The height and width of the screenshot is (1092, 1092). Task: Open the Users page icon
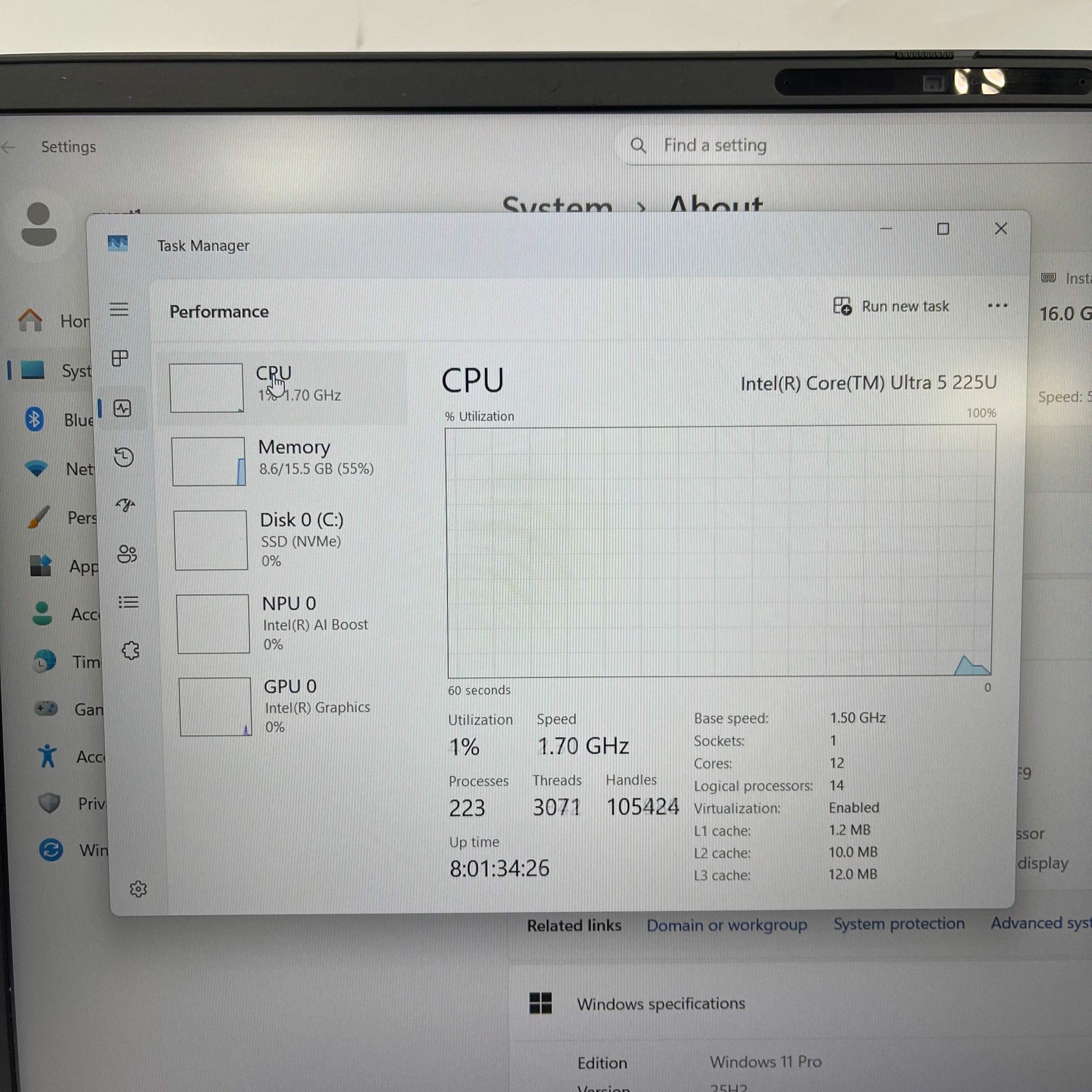pos(127,554)
